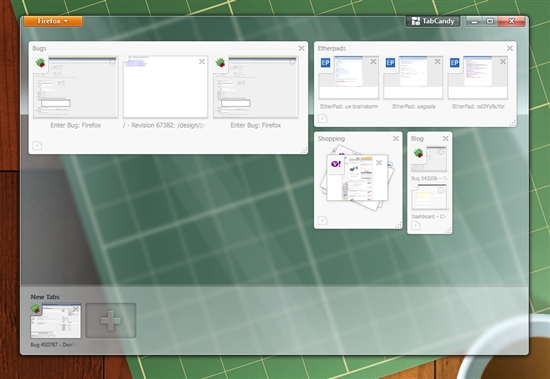550x379 pixels.
Task: Add a new tab to the Shopping group
Action: (x=323, y=220)
